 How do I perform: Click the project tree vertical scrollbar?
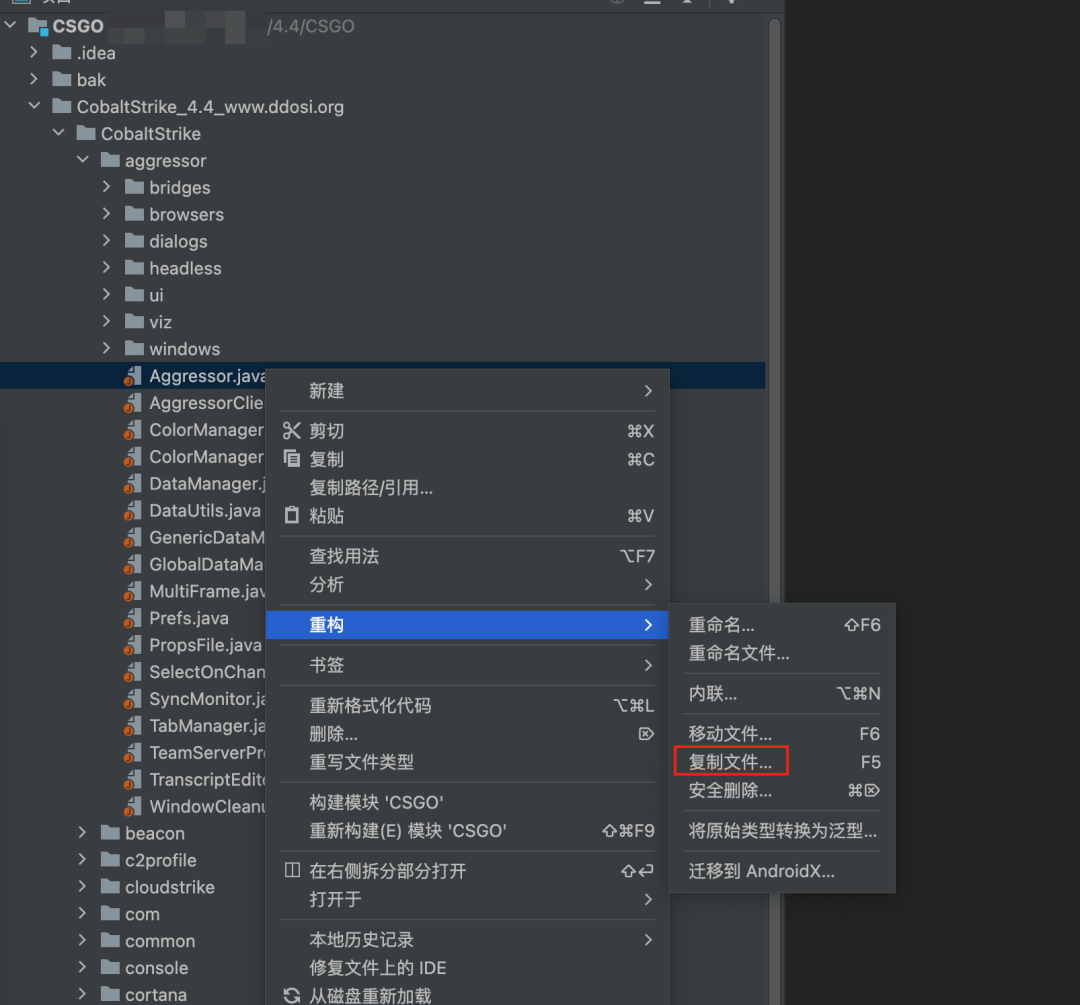point(774,510)
